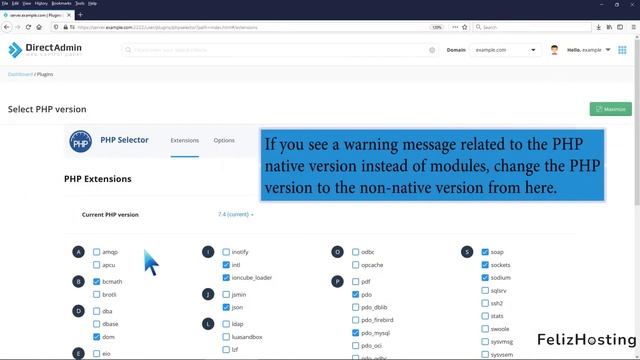Open the DirectAdmin apps grid icon

pyautogui.click(x=622, y=50)
